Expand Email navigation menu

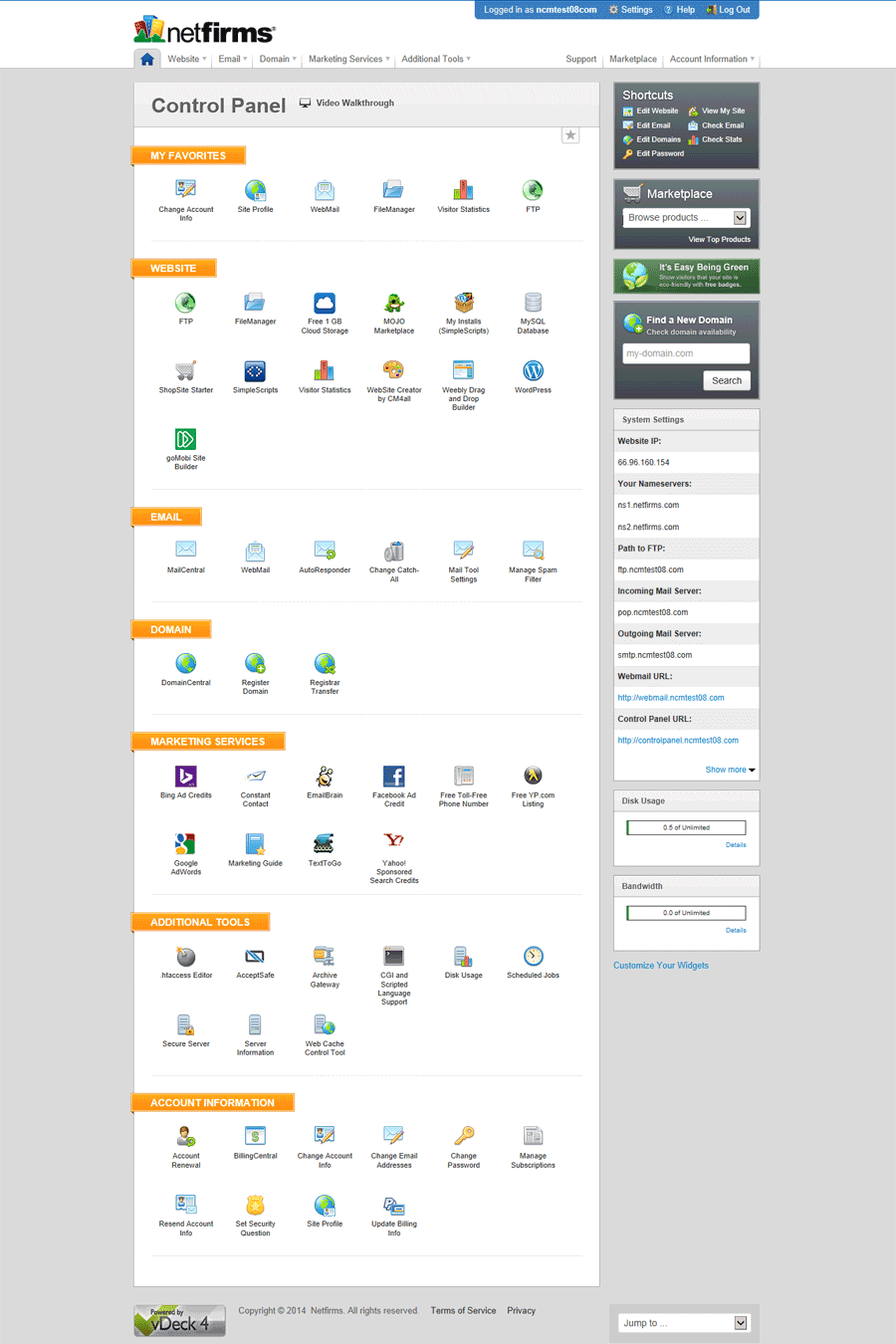[233, 59]
